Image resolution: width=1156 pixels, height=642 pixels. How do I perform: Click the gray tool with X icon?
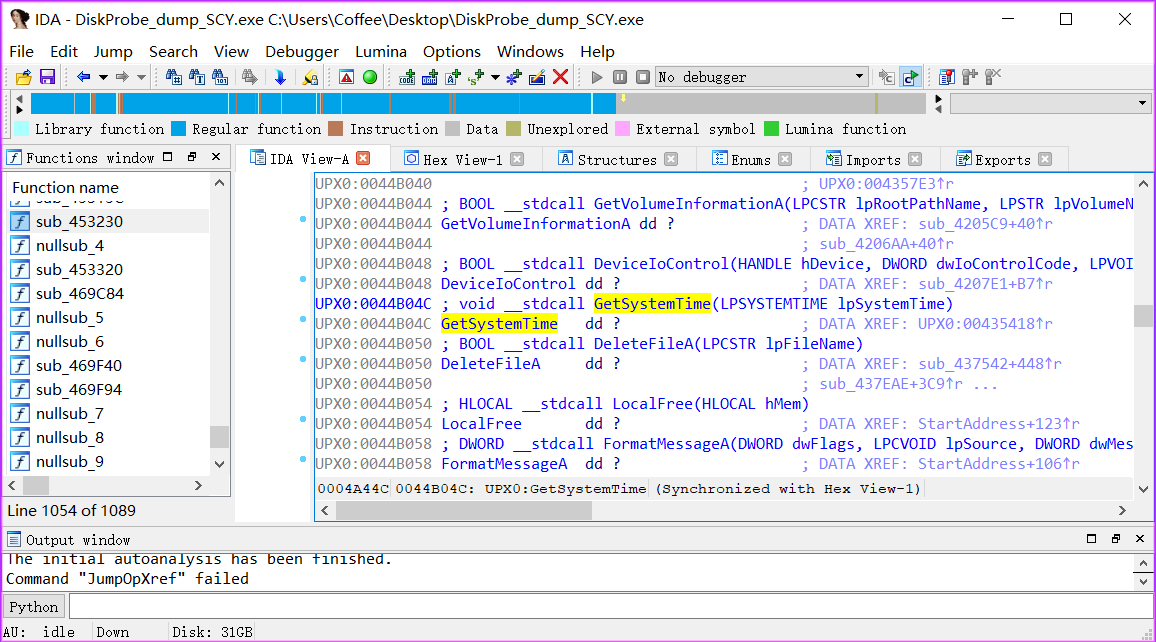(993, 77)
